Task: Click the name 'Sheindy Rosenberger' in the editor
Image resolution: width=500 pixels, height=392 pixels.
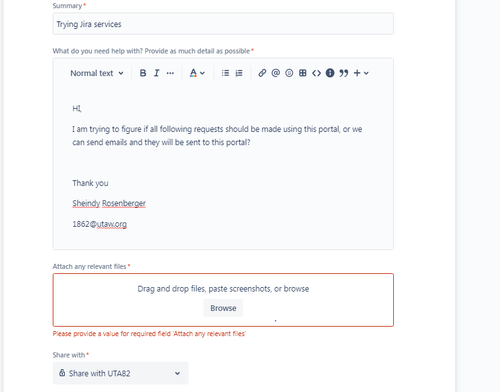Action: (x=109, y=203)
